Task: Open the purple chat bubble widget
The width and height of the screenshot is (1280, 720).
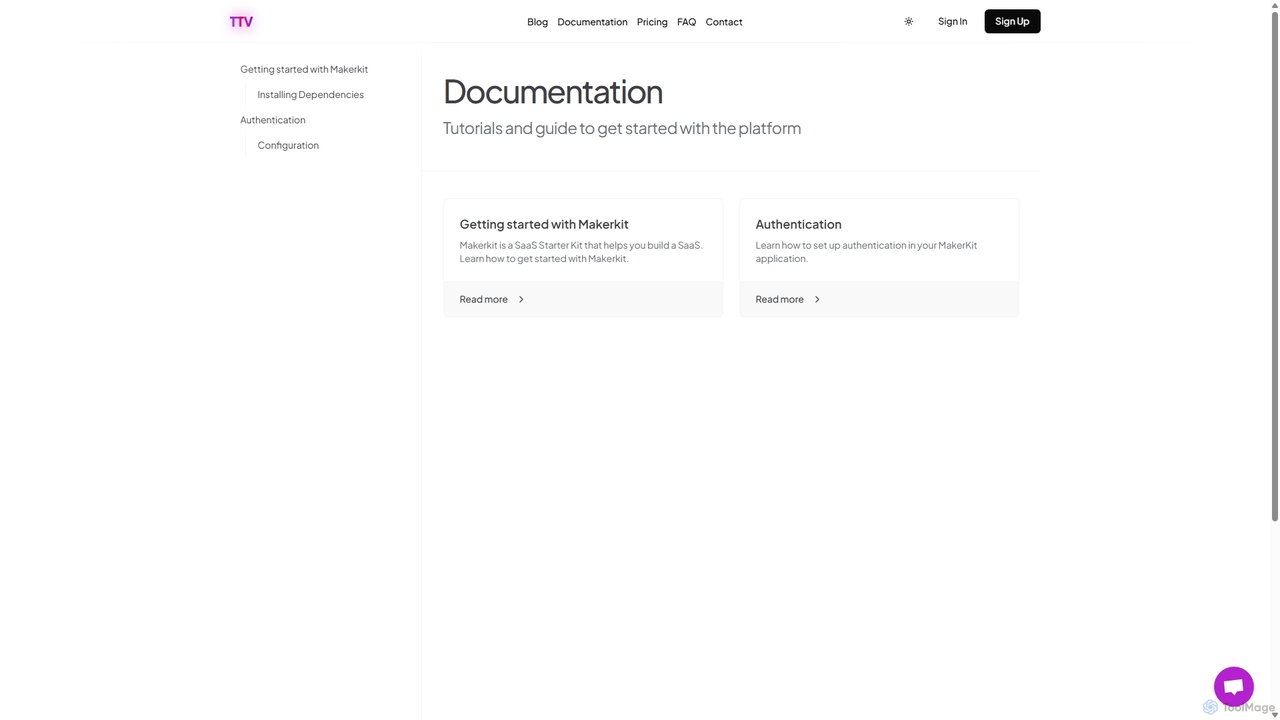Action: (x=1233, y=687)
